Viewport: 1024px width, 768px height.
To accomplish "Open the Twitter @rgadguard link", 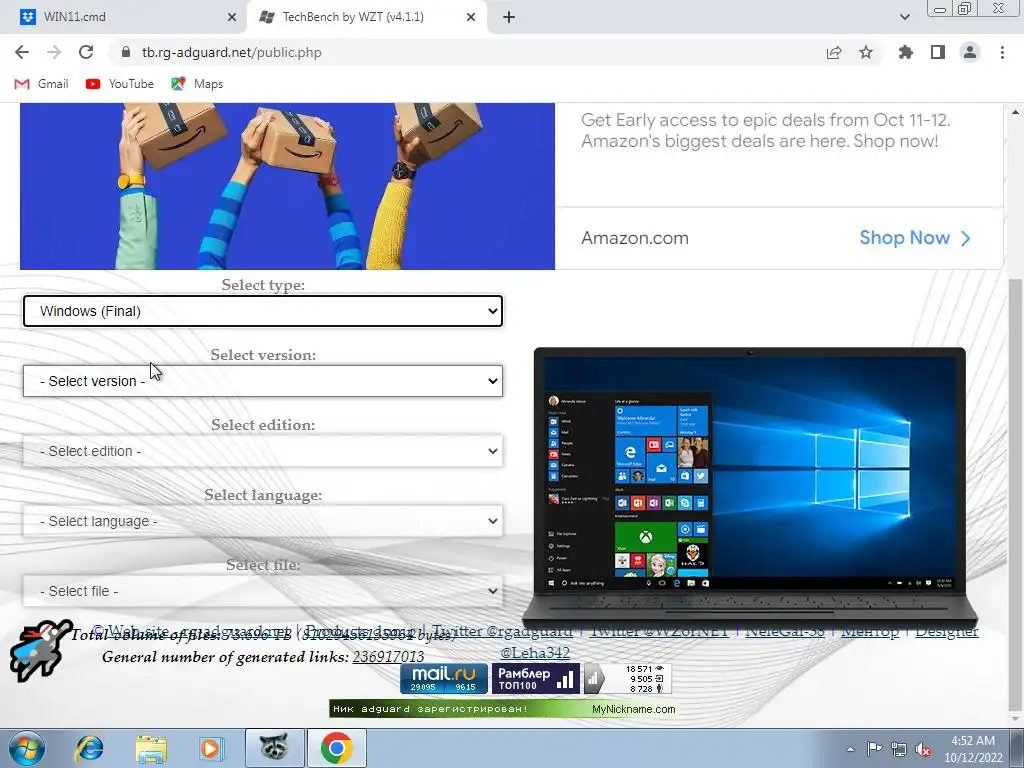I will (x=502, y=632).
